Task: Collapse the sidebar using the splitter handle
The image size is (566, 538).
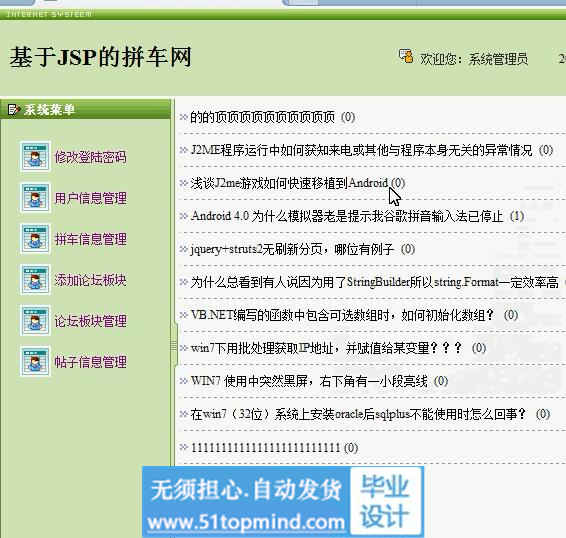Action: (174, 346)
